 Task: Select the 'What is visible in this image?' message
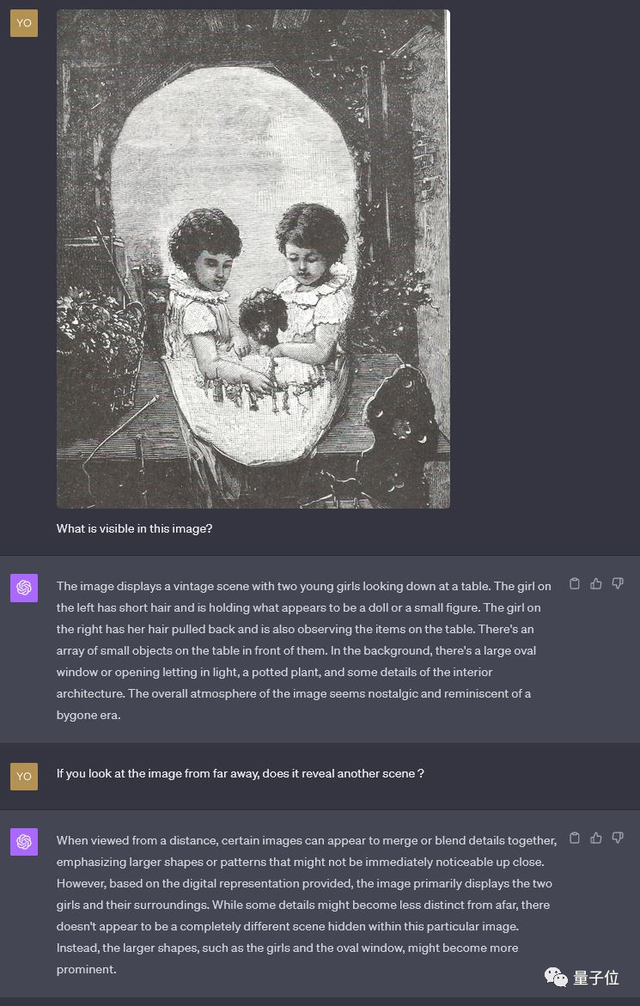(x=135, y=529)
